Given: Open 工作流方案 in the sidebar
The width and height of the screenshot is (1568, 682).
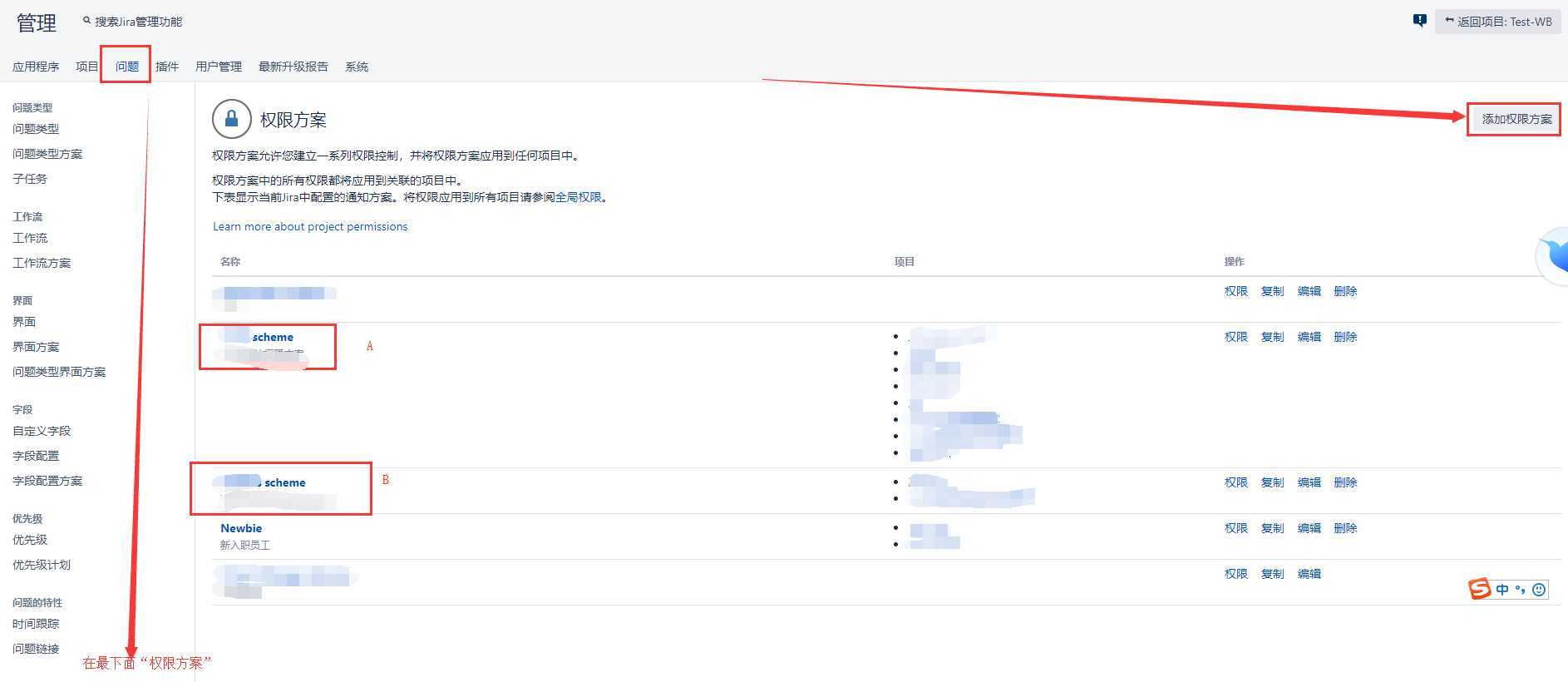Looking at the screenshot, I should point(42,263).
